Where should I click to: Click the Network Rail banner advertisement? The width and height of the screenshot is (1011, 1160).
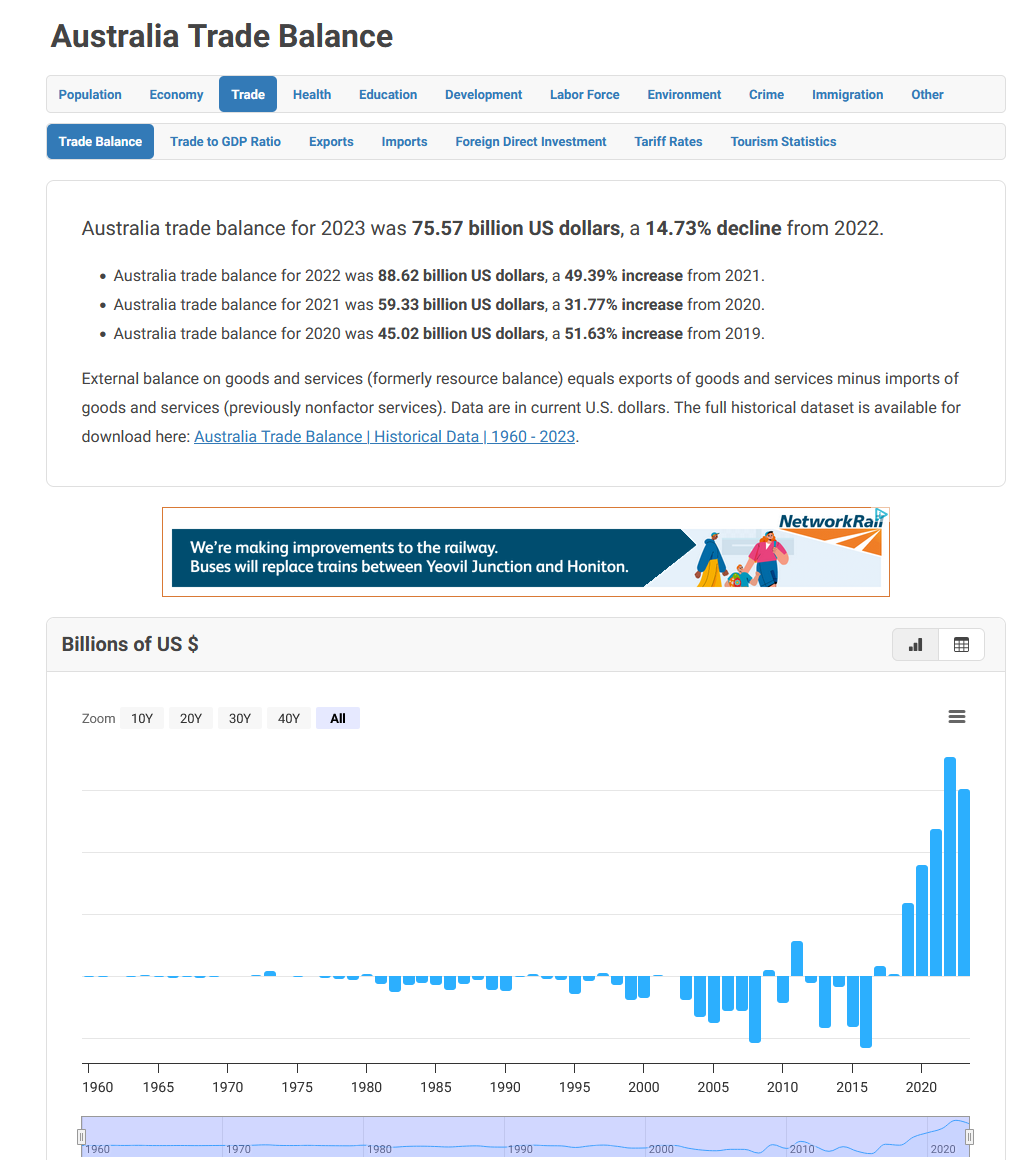pos(525,553)
